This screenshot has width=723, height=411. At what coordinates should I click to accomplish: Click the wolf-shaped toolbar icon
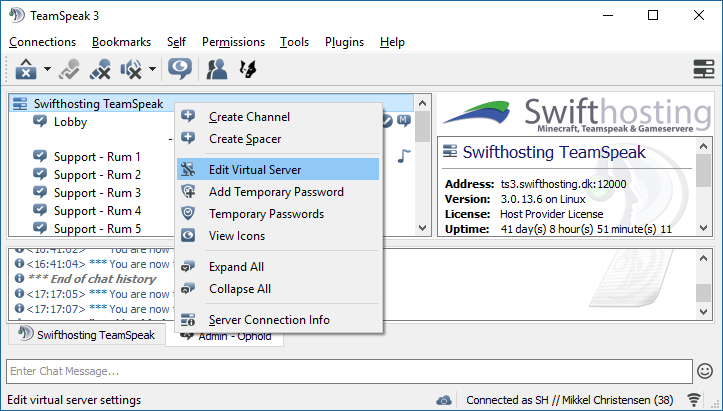coord(248,70)
